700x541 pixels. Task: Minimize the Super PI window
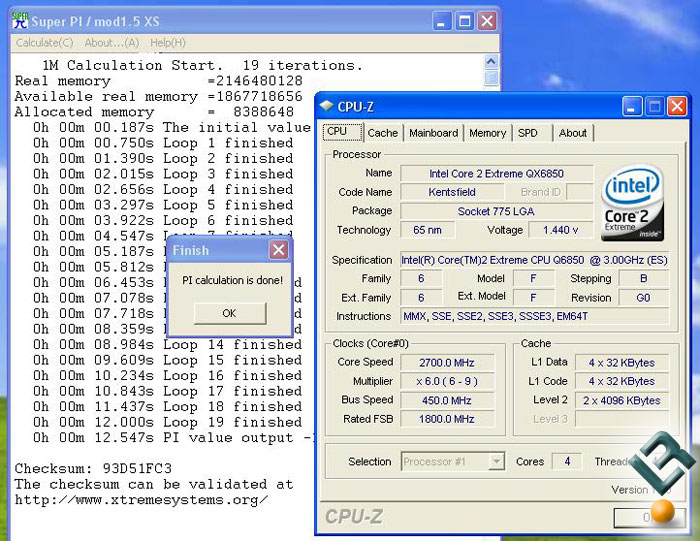(442, 21)
